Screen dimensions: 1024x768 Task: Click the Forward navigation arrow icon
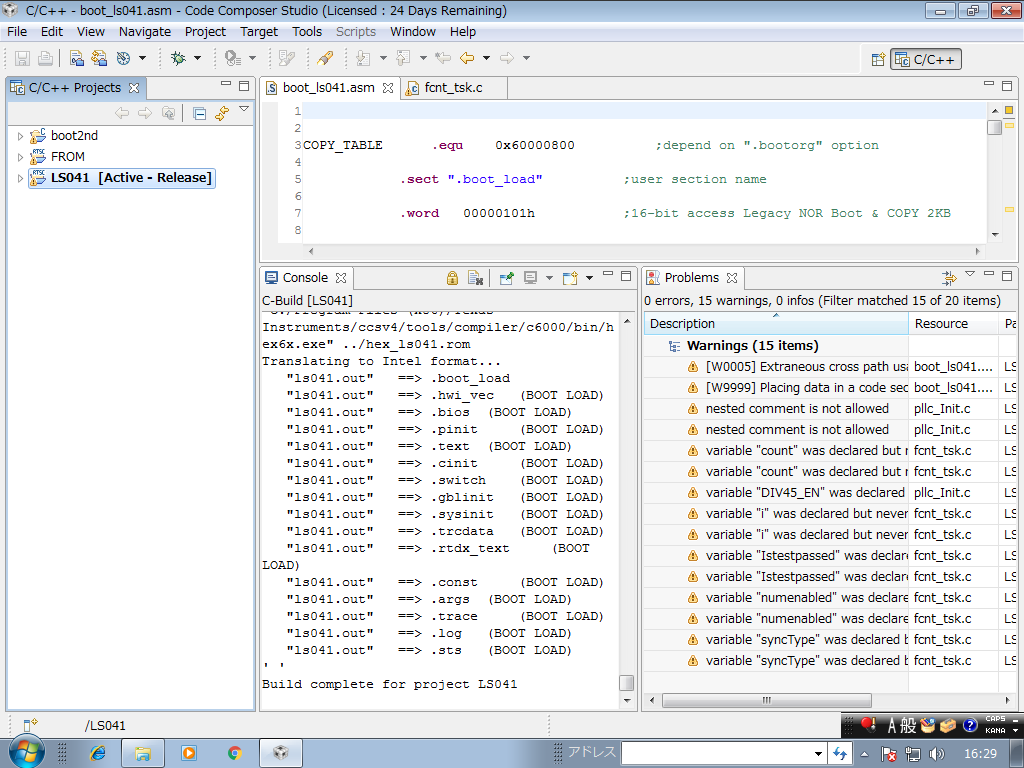[x=506, y=58]
